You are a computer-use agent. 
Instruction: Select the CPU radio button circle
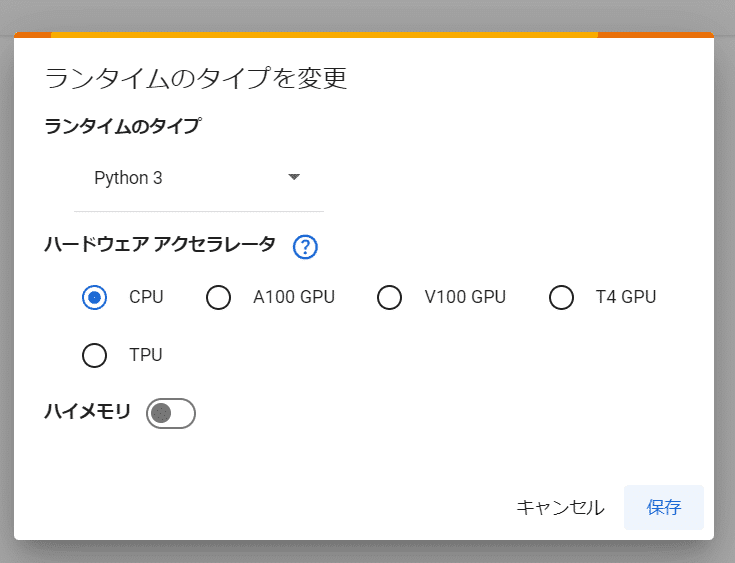pyautogui.click(x=95, y=297)
